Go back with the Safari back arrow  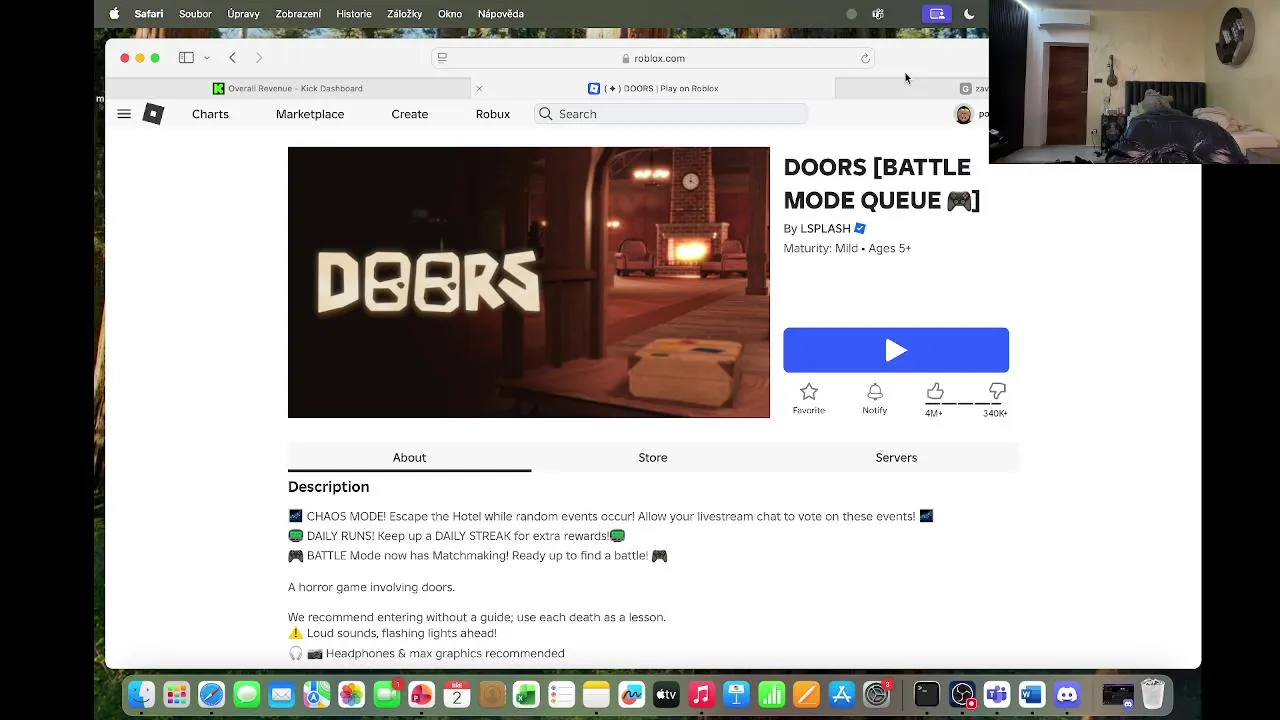232,58
